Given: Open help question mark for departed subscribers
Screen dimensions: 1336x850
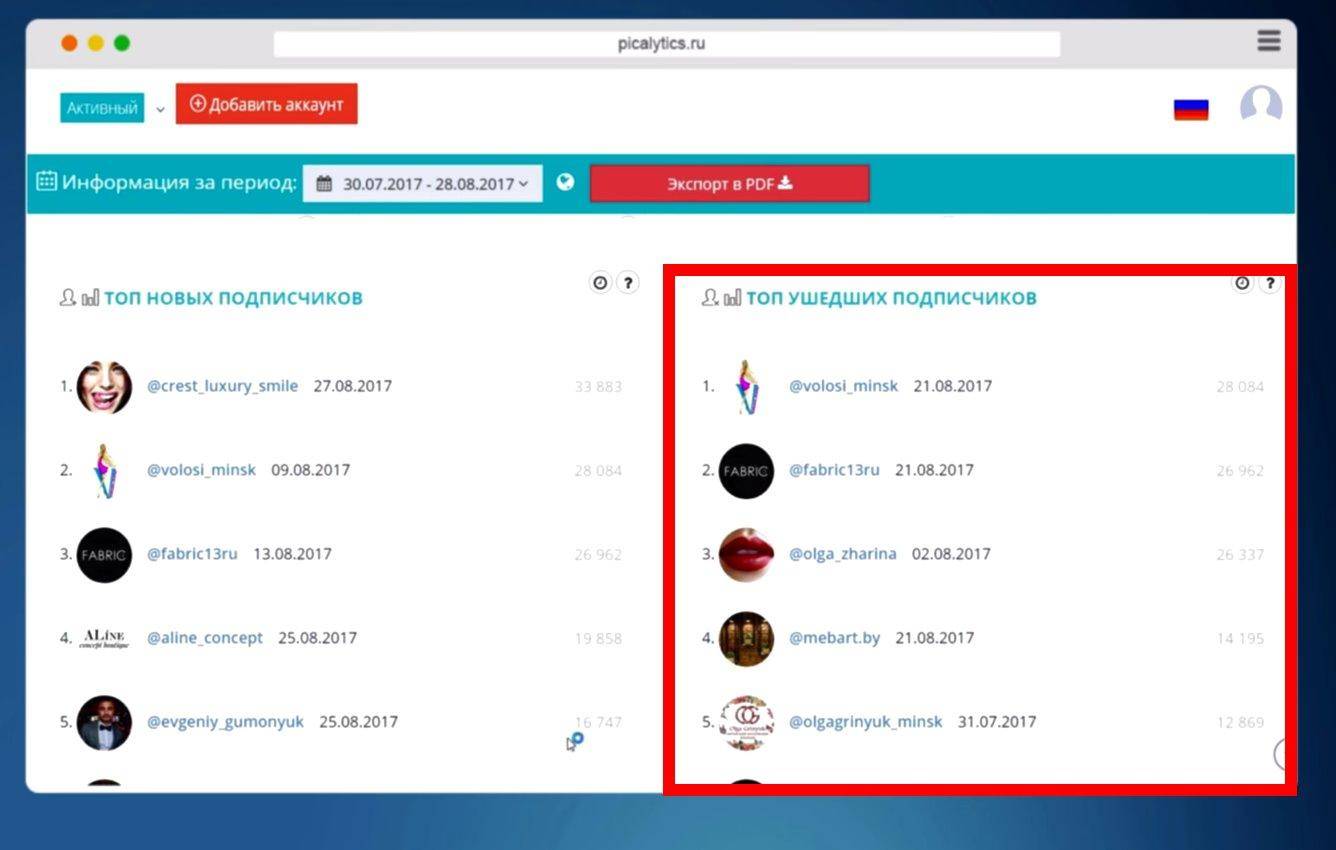Looking at the screenshot, I should pyautogui.click(x=1269, y=283).
